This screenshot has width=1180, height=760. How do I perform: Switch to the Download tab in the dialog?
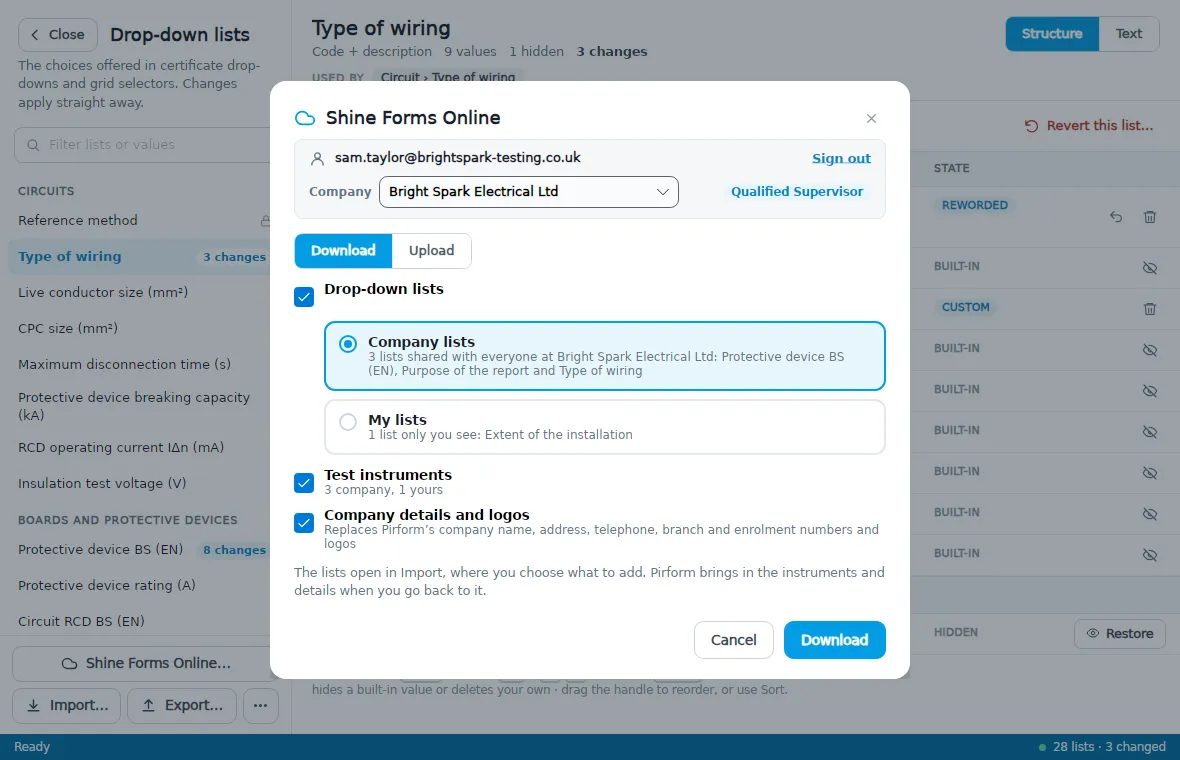click(343, 251)
